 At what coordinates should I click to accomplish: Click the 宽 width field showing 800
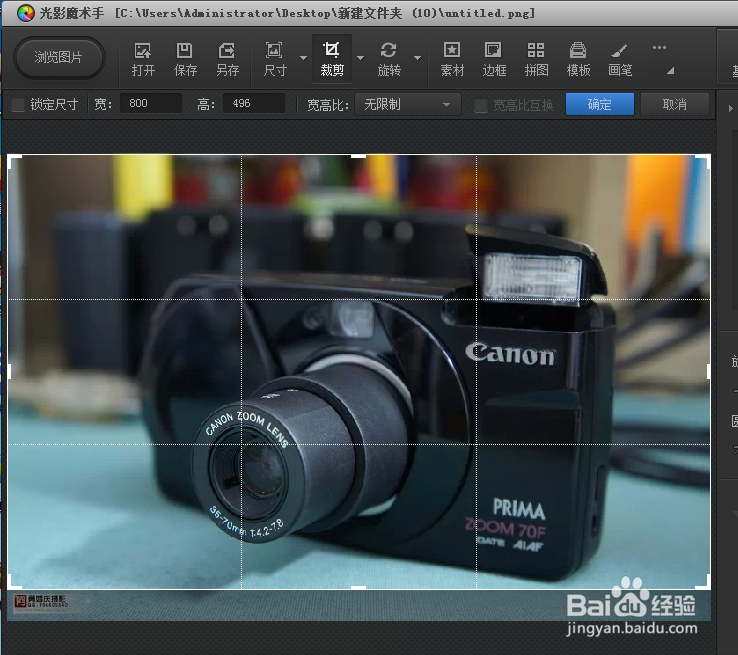(x=151, y=104)
